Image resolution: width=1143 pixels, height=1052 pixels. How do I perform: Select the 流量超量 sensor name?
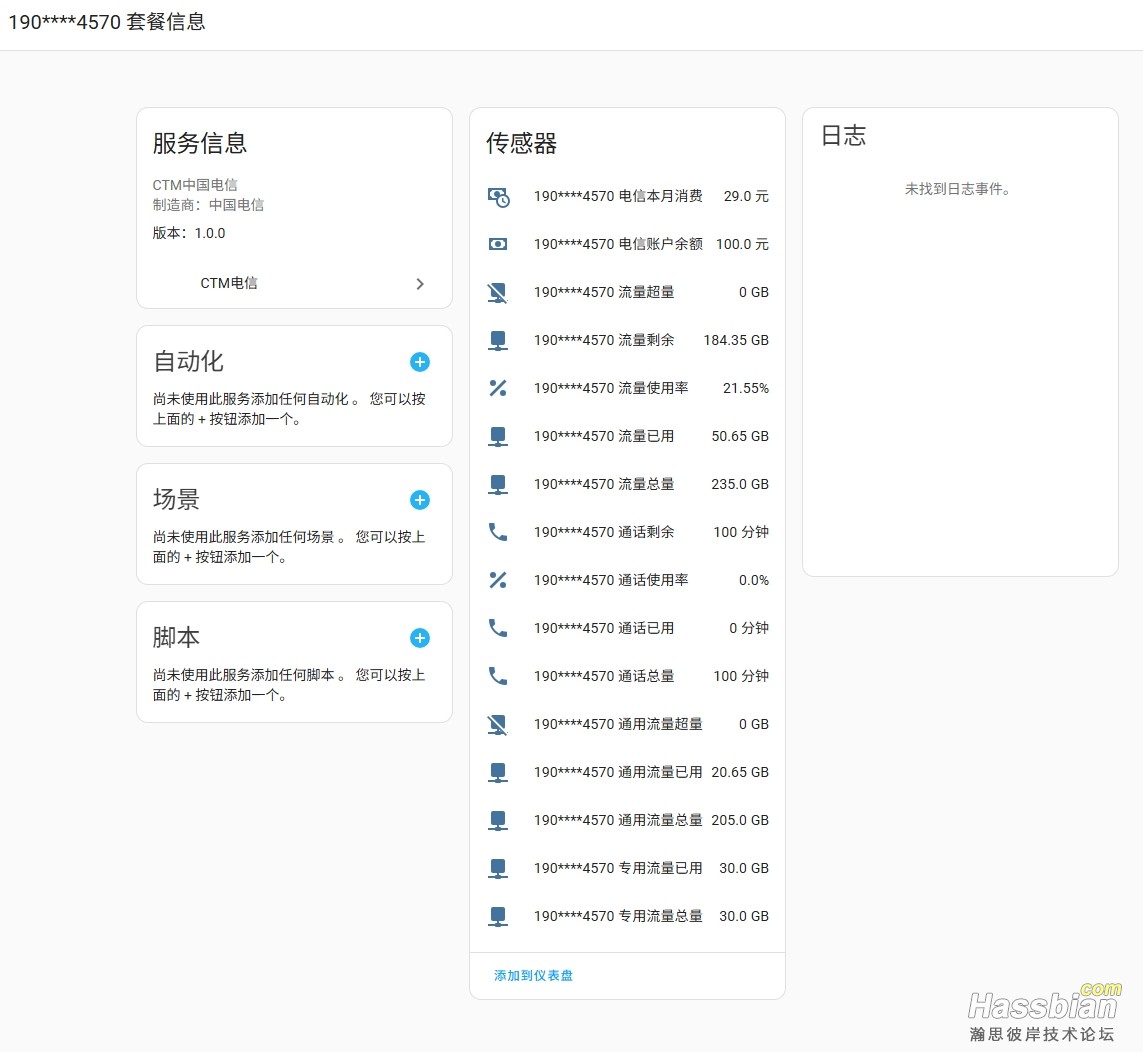pos(604,292)
